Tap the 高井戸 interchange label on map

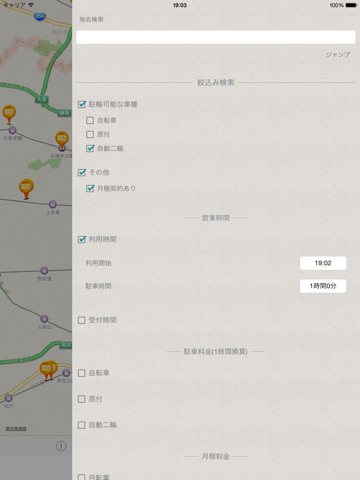point(66,345)
